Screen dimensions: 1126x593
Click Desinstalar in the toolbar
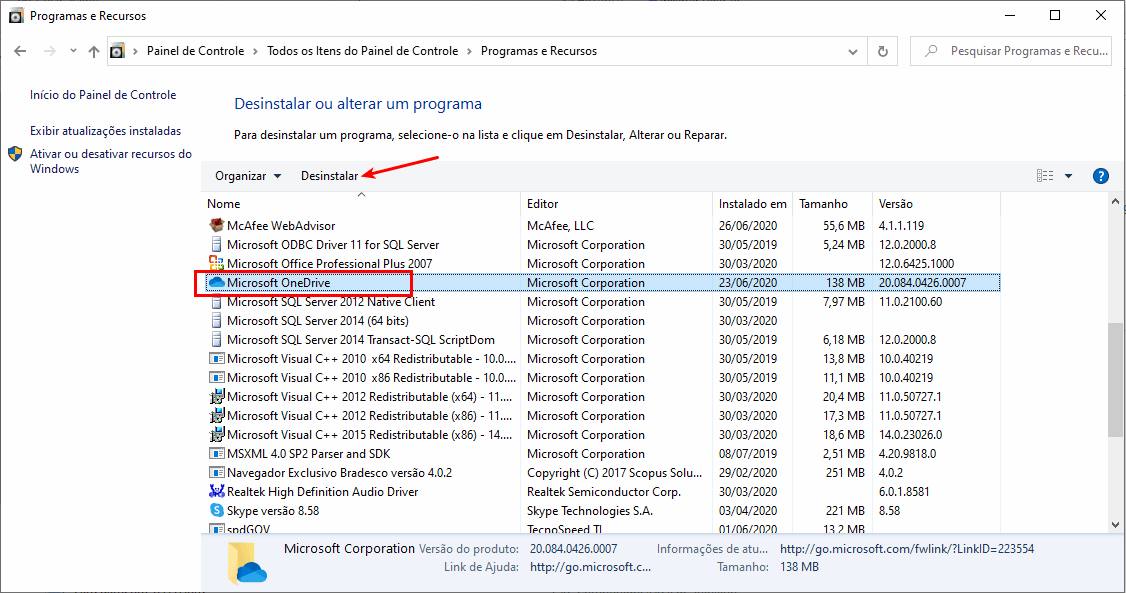(329, 176)
